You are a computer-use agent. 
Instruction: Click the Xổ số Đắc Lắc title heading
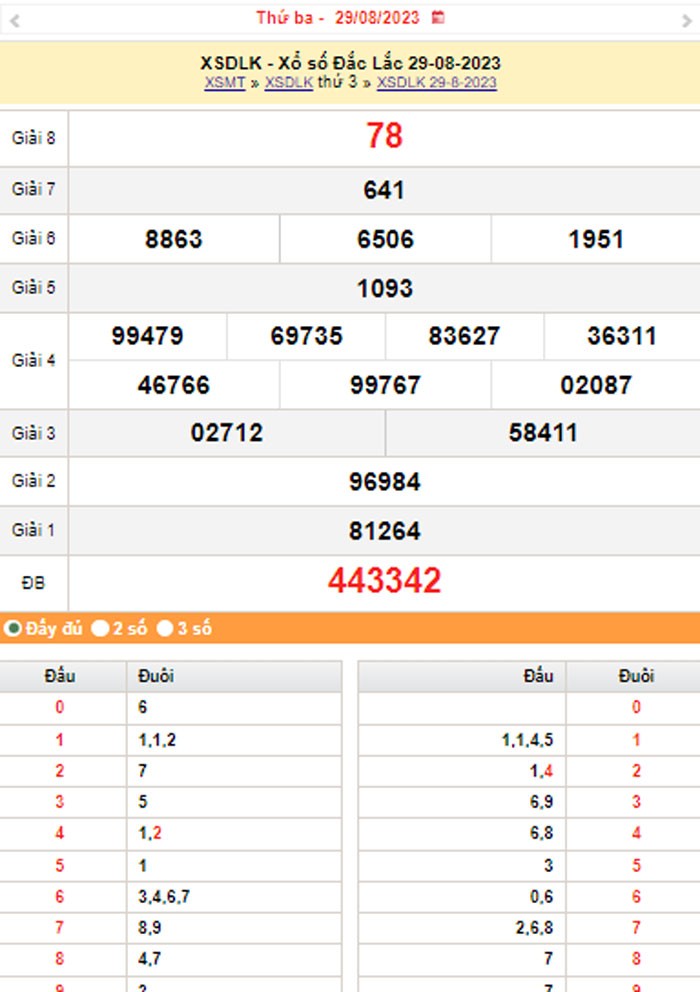tap(350, 64)
